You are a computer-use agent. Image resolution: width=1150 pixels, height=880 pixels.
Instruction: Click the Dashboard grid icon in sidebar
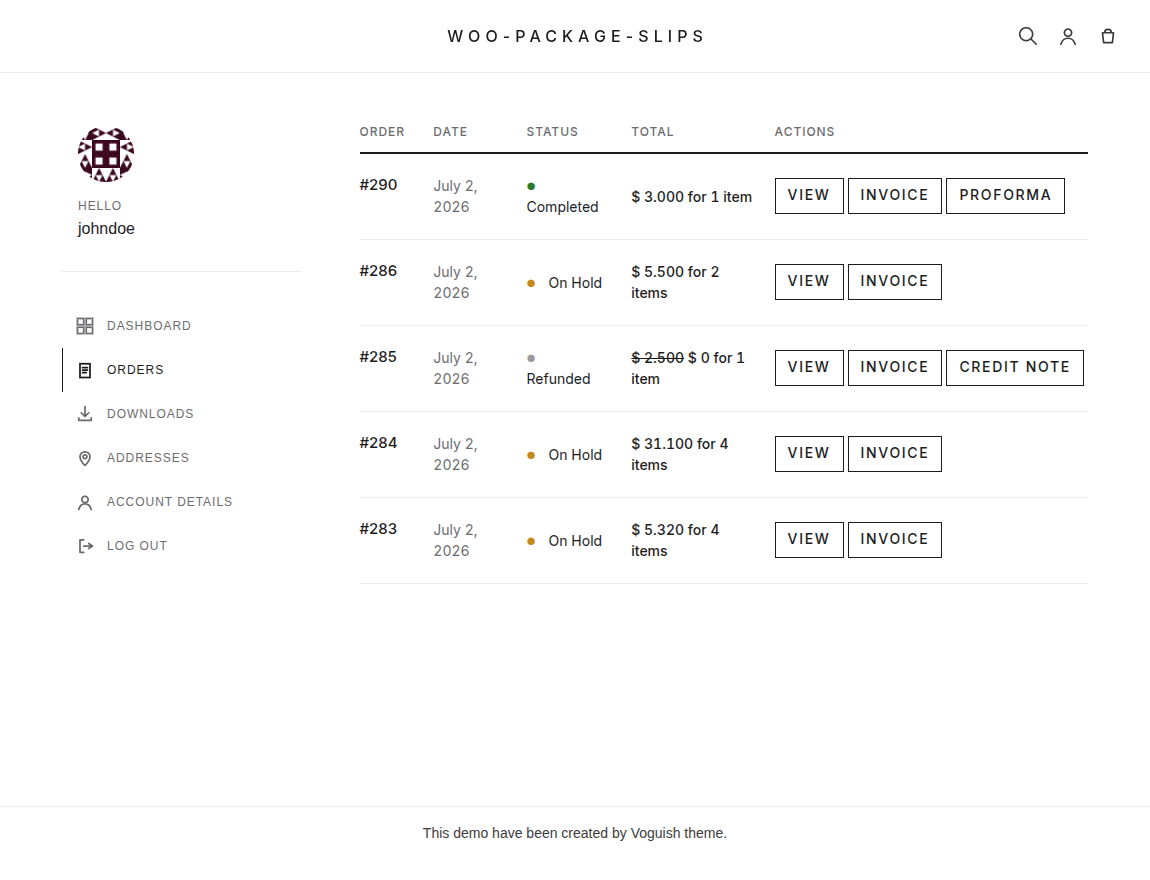[x=85, y=326]
